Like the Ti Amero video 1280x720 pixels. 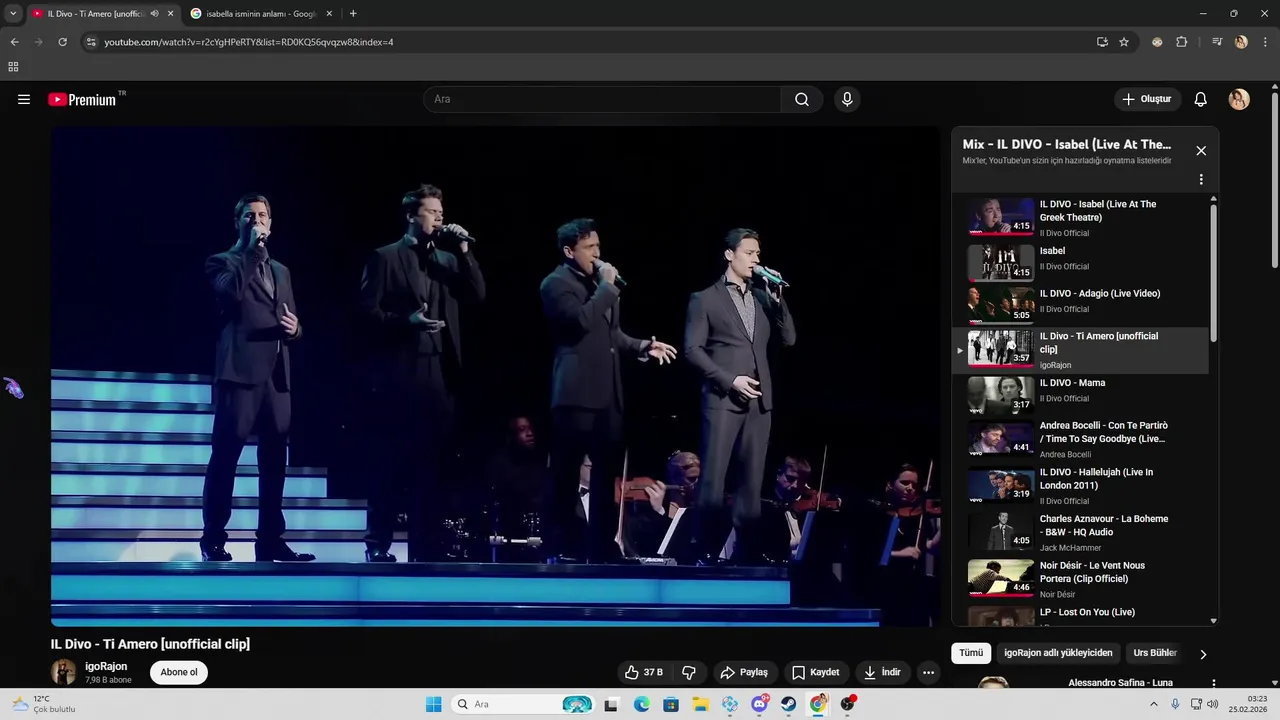[x=643, y=672]
